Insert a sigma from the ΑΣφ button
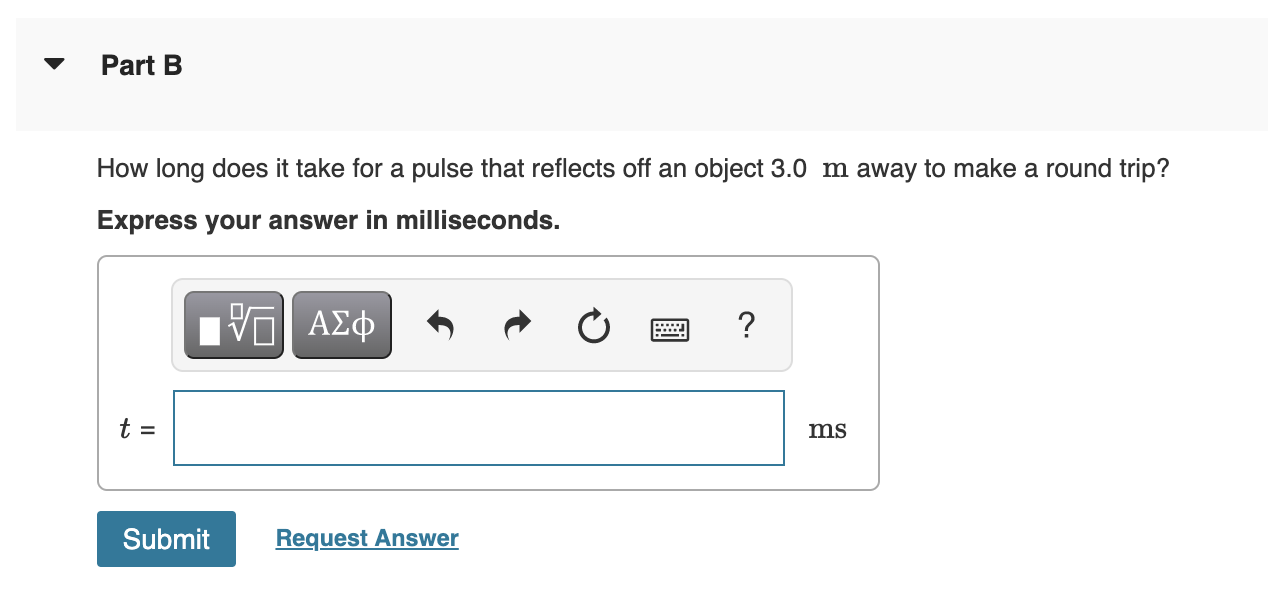 click(x=341, y=324)
